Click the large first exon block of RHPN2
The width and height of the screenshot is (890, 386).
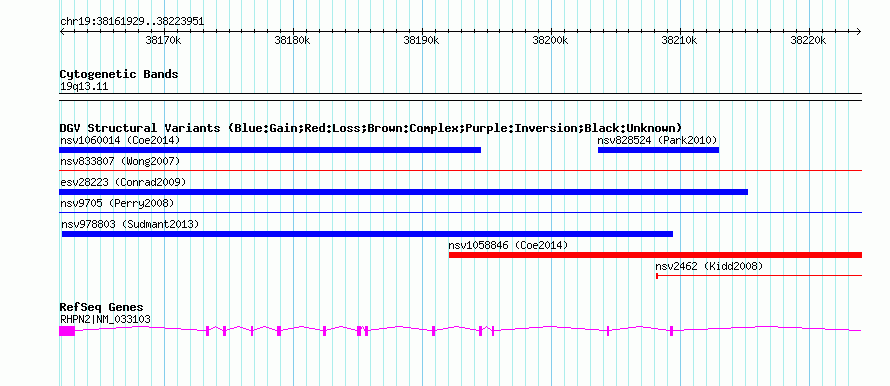tap(67, 331)
